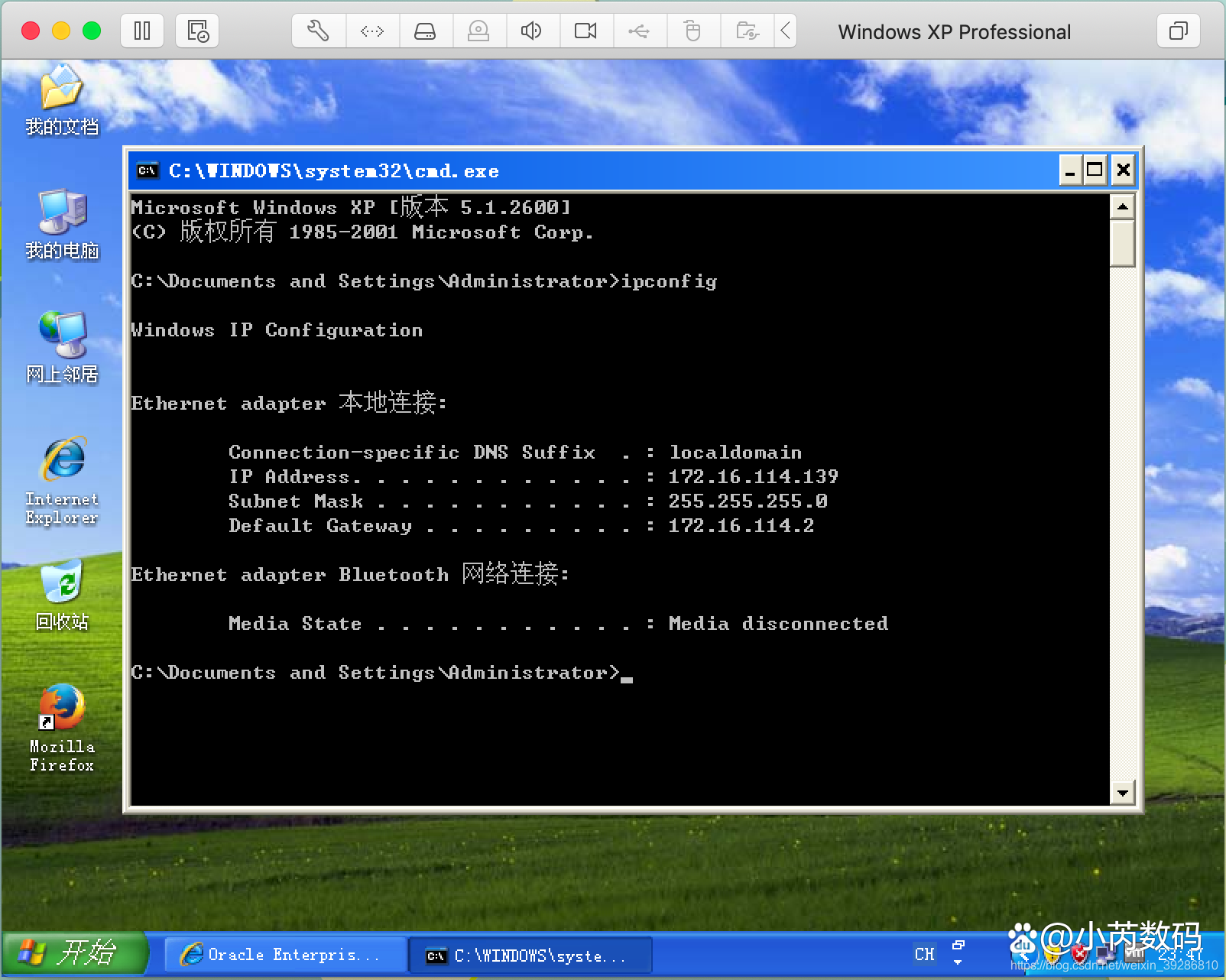1226x980 pixels.
Task: Click the yellow macOS minimize button
Action: pyautogui.click(x=61, y=31)
